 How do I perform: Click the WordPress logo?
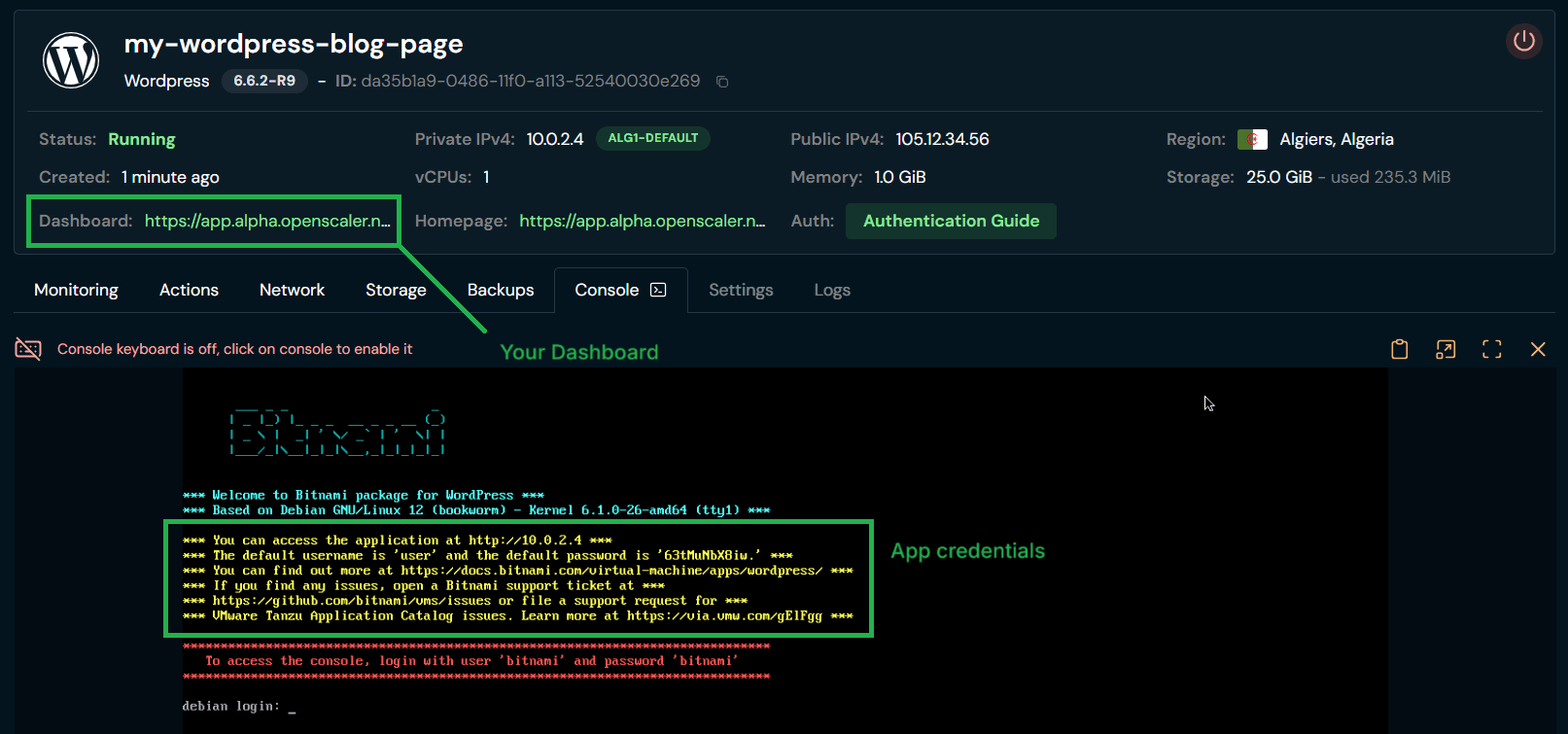coord(71,59)
